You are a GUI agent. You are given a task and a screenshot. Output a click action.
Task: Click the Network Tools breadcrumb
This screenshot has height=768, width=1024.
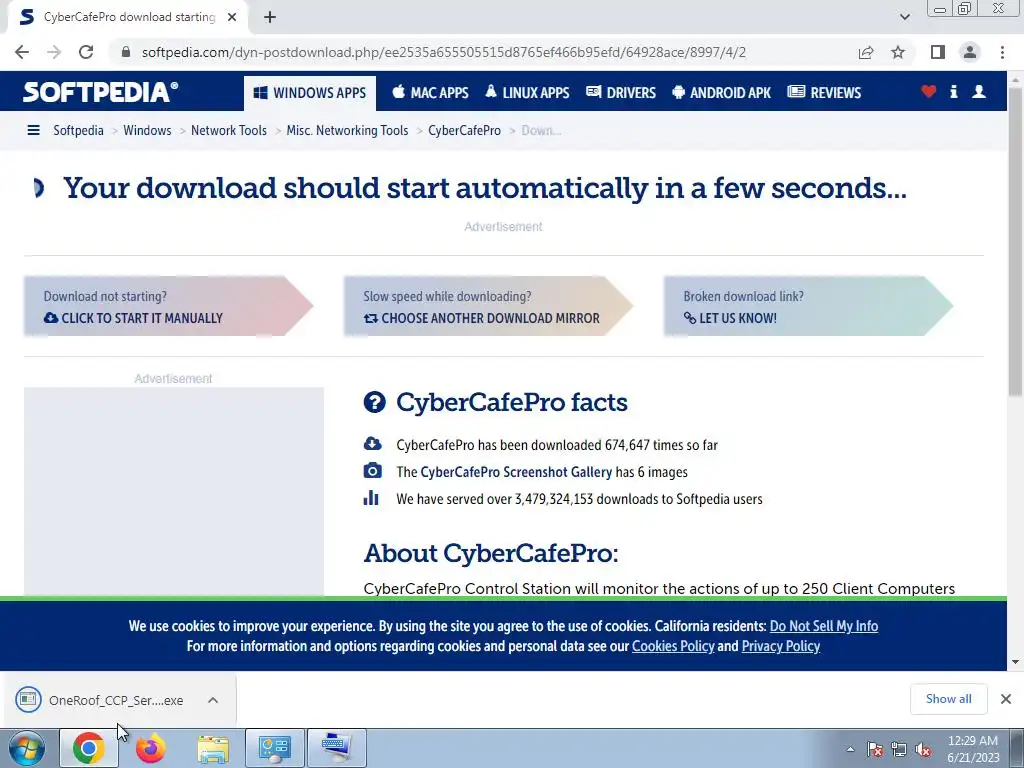[229, 131]
